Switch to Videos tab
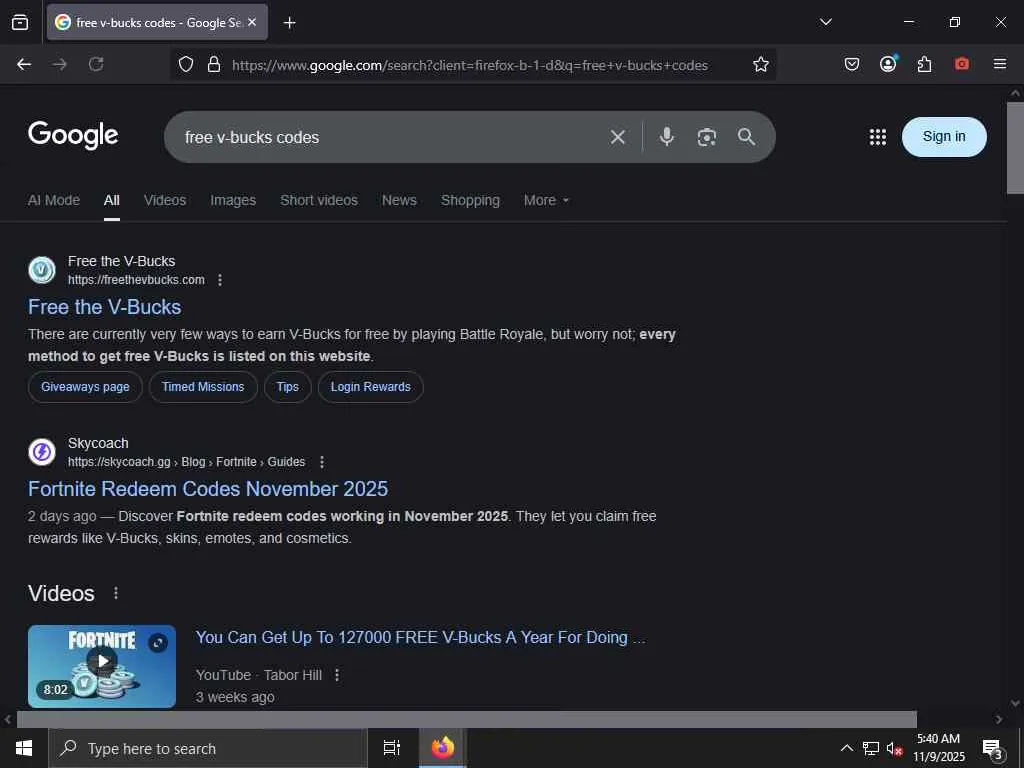The height and width of the screenshot is (768, 1024). tap(165, 200)
